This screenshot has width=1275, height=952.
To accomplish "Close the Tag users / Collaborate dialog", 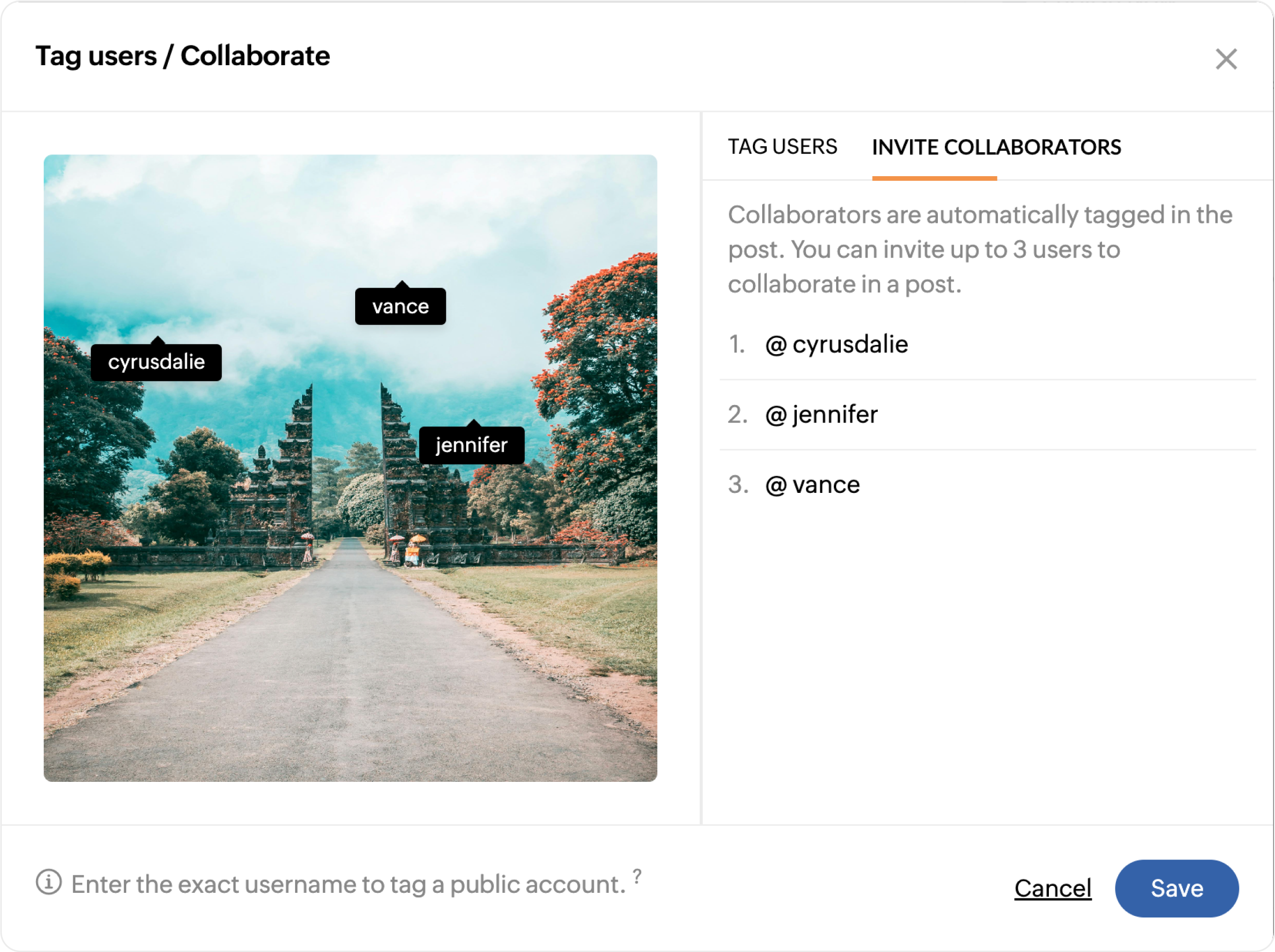I will (1226, 59).
